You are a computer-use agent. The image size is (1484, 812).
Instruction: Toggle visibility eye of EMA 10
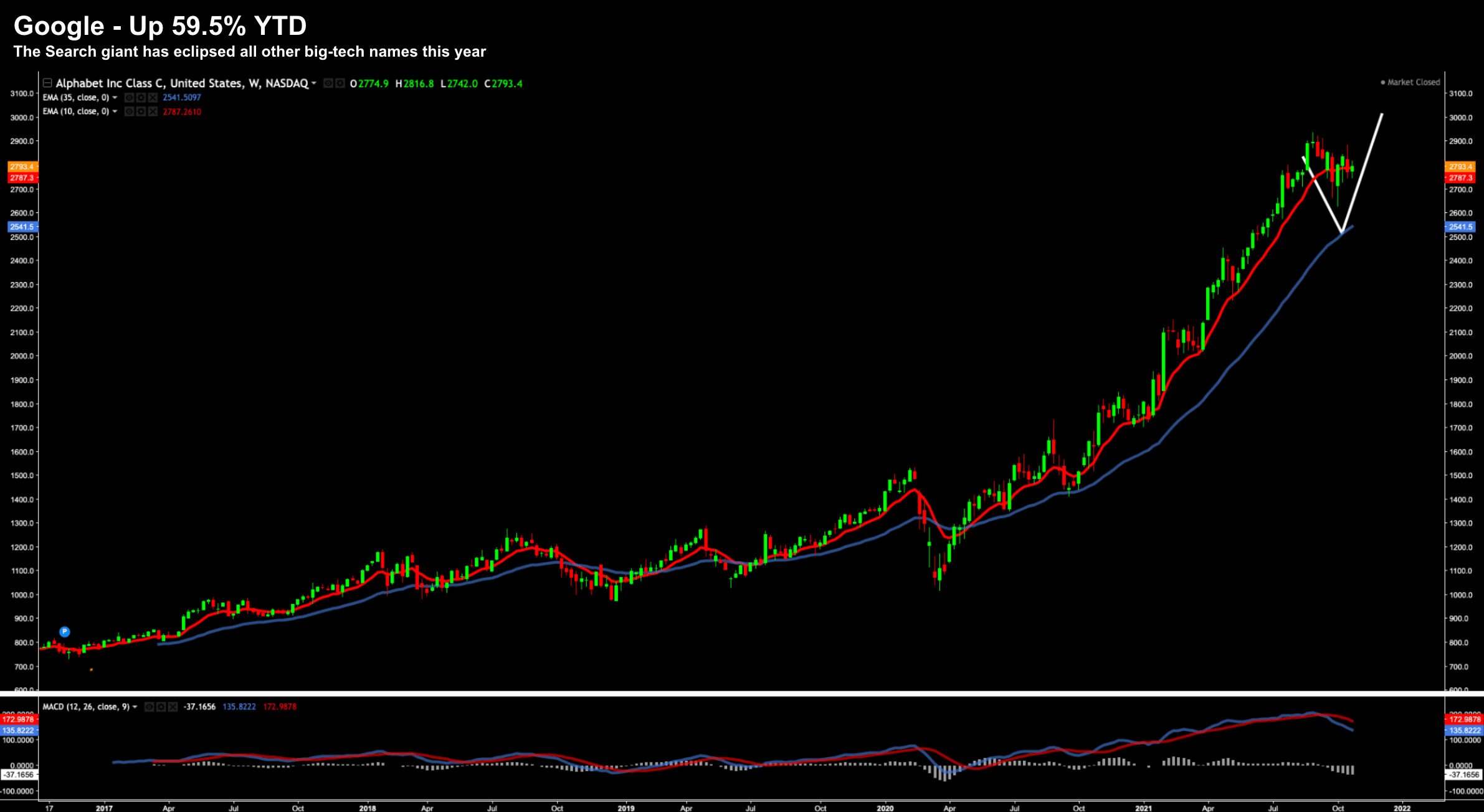click(129, 111)
